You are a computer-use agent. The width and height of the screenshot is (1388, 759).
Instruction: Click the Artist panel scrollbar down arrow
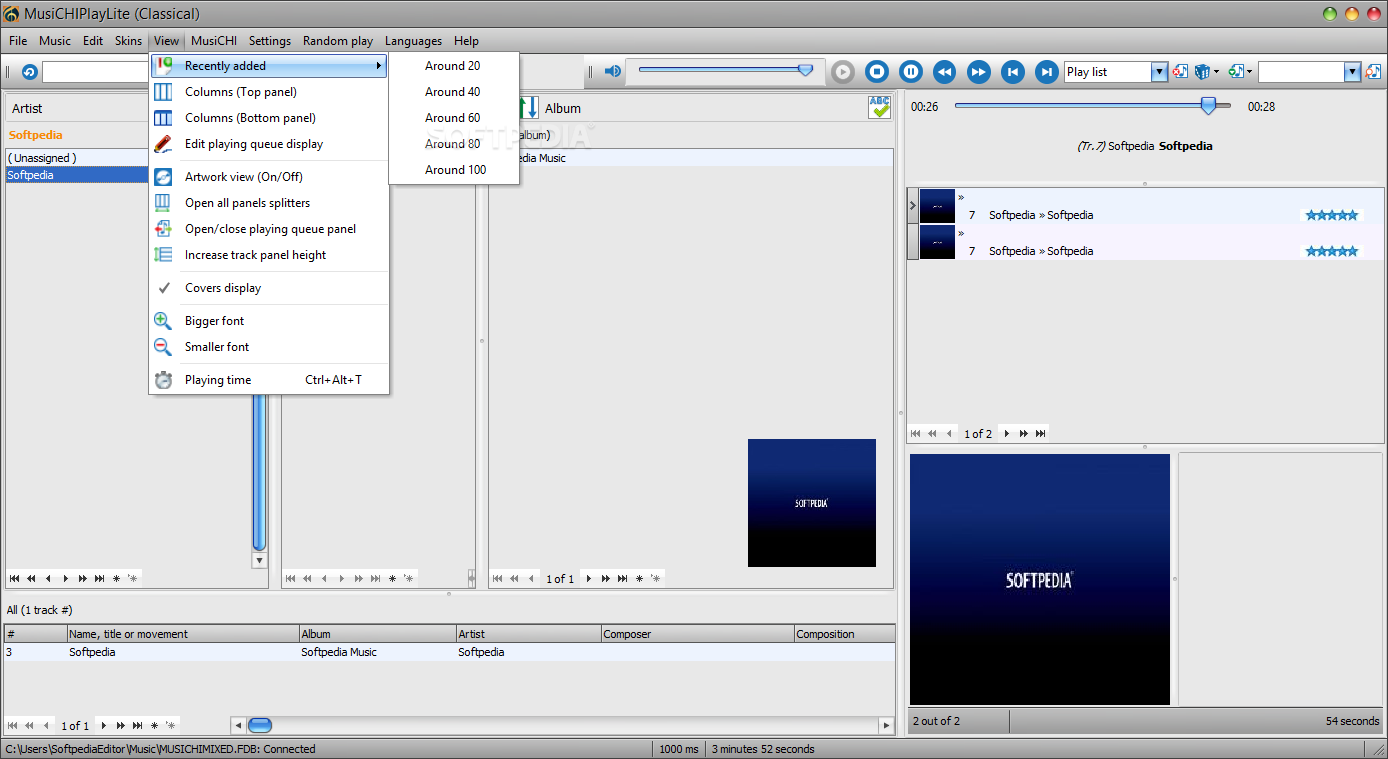pyautogui.click(x=260, y=560)
